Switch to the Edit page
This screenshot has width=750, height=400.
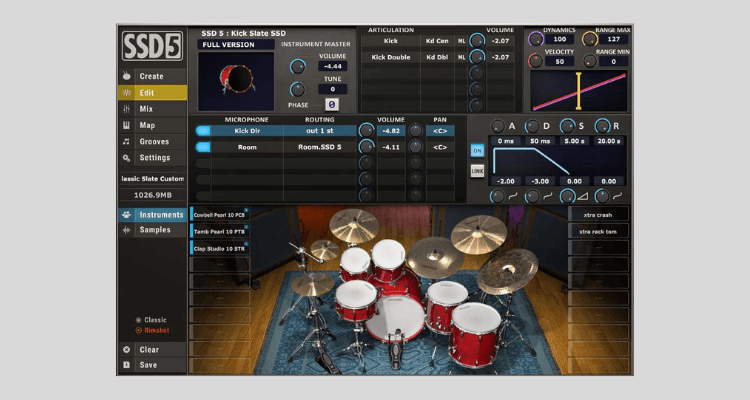[153, 93]
